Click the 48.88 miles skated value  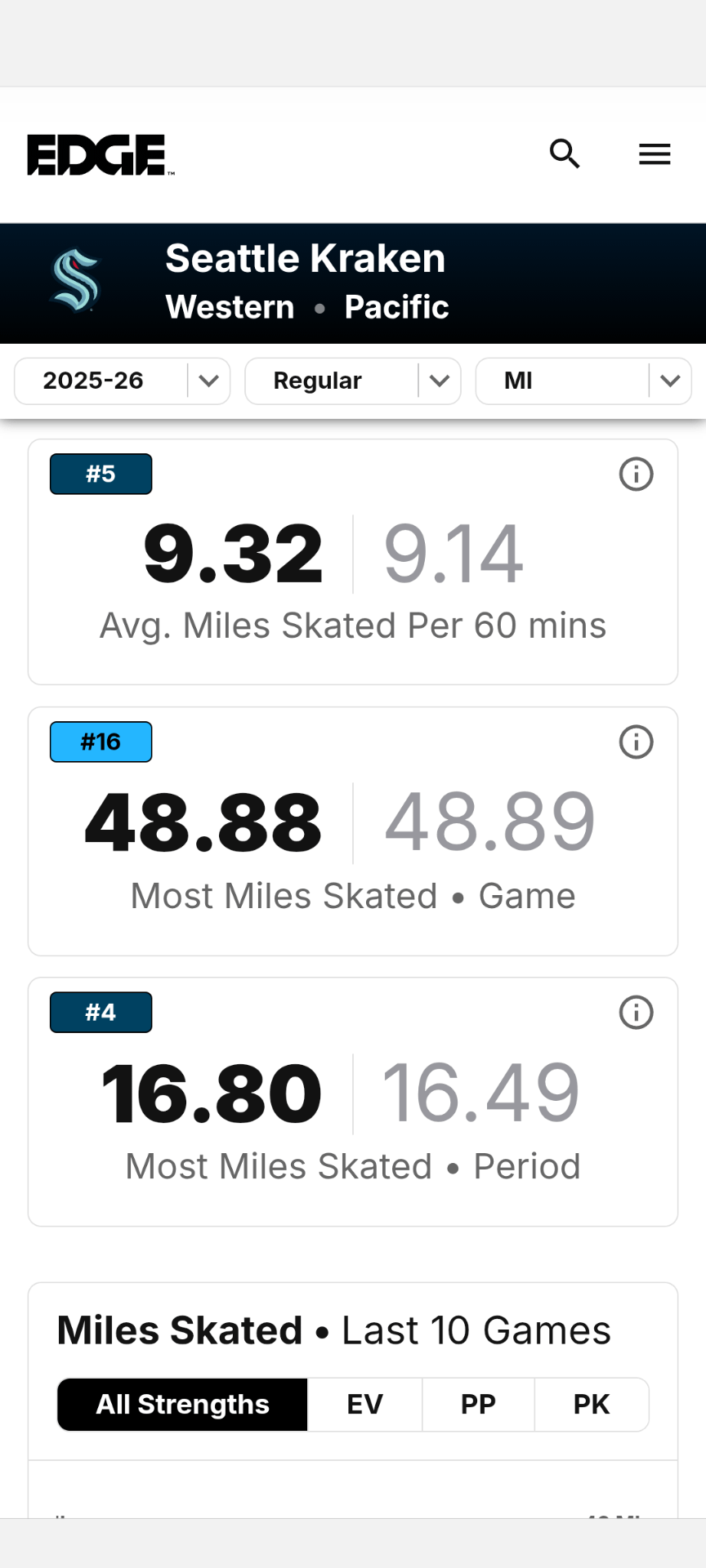tap(203, 823)
